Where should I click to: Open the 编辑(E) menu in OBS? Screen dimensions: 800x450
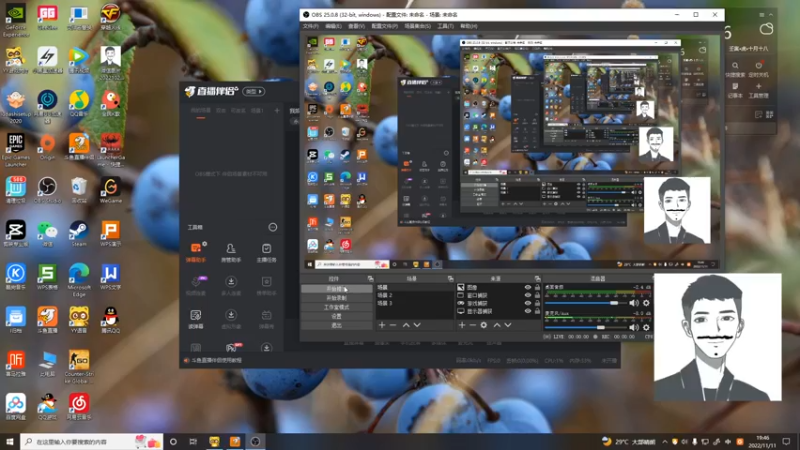[333, 26]
